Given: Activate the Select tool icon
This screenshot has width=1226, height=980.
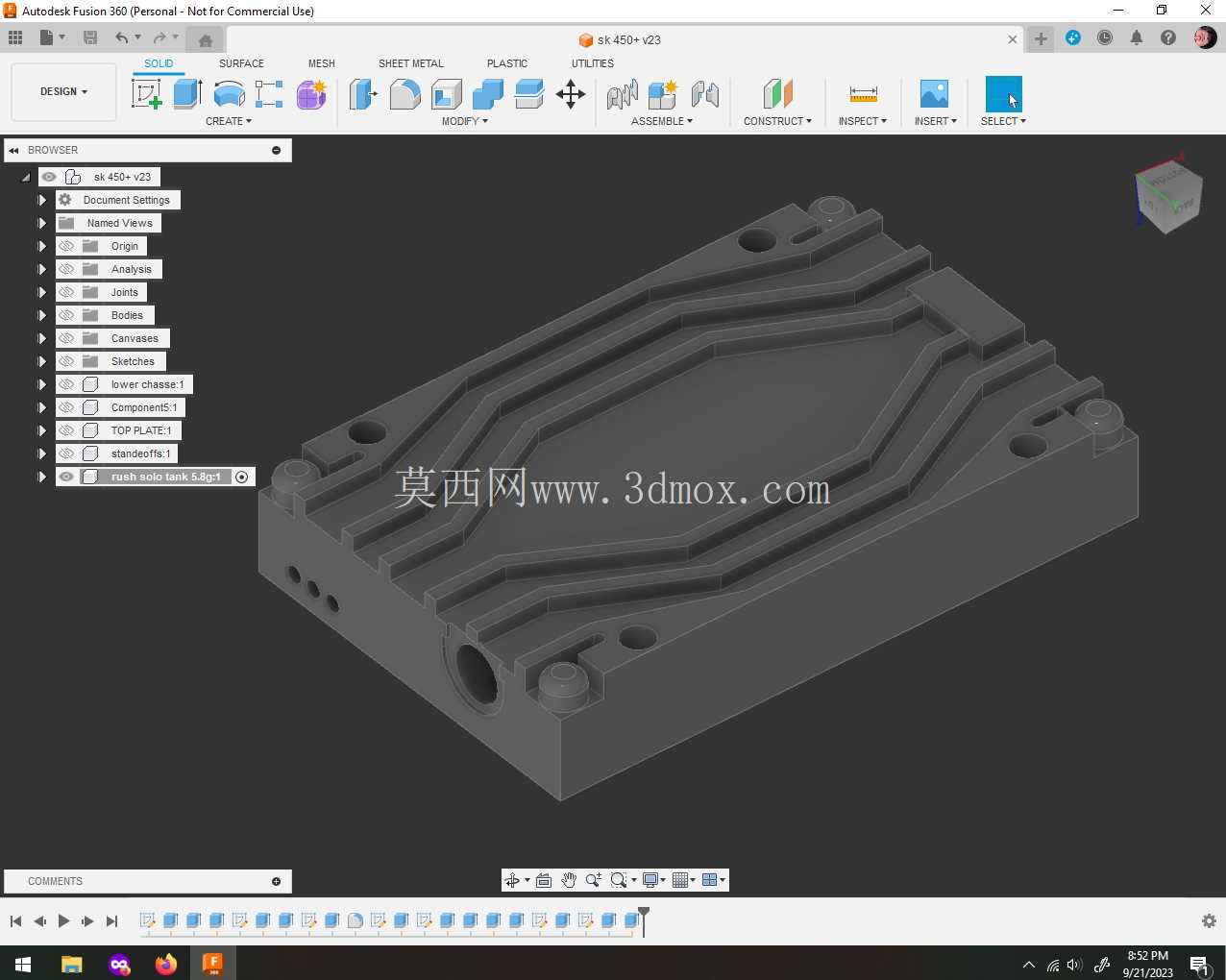Looking at the screenshot, I should [x=1003, y=94].
